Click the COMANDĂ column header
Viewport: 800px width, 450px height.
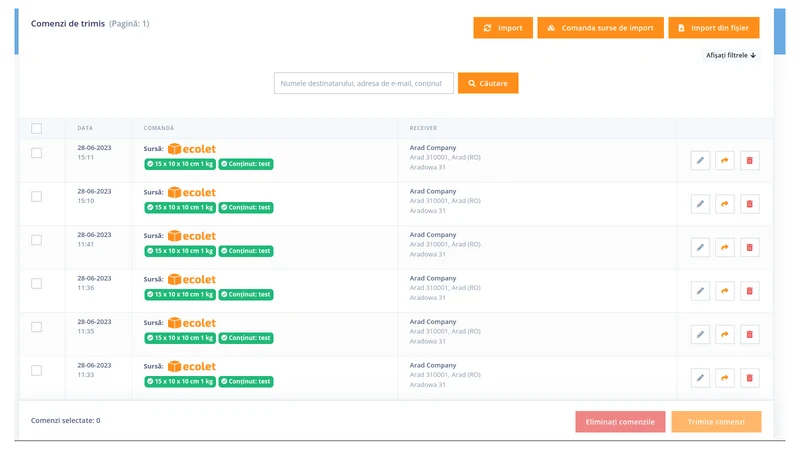click(x=159, y=128)
